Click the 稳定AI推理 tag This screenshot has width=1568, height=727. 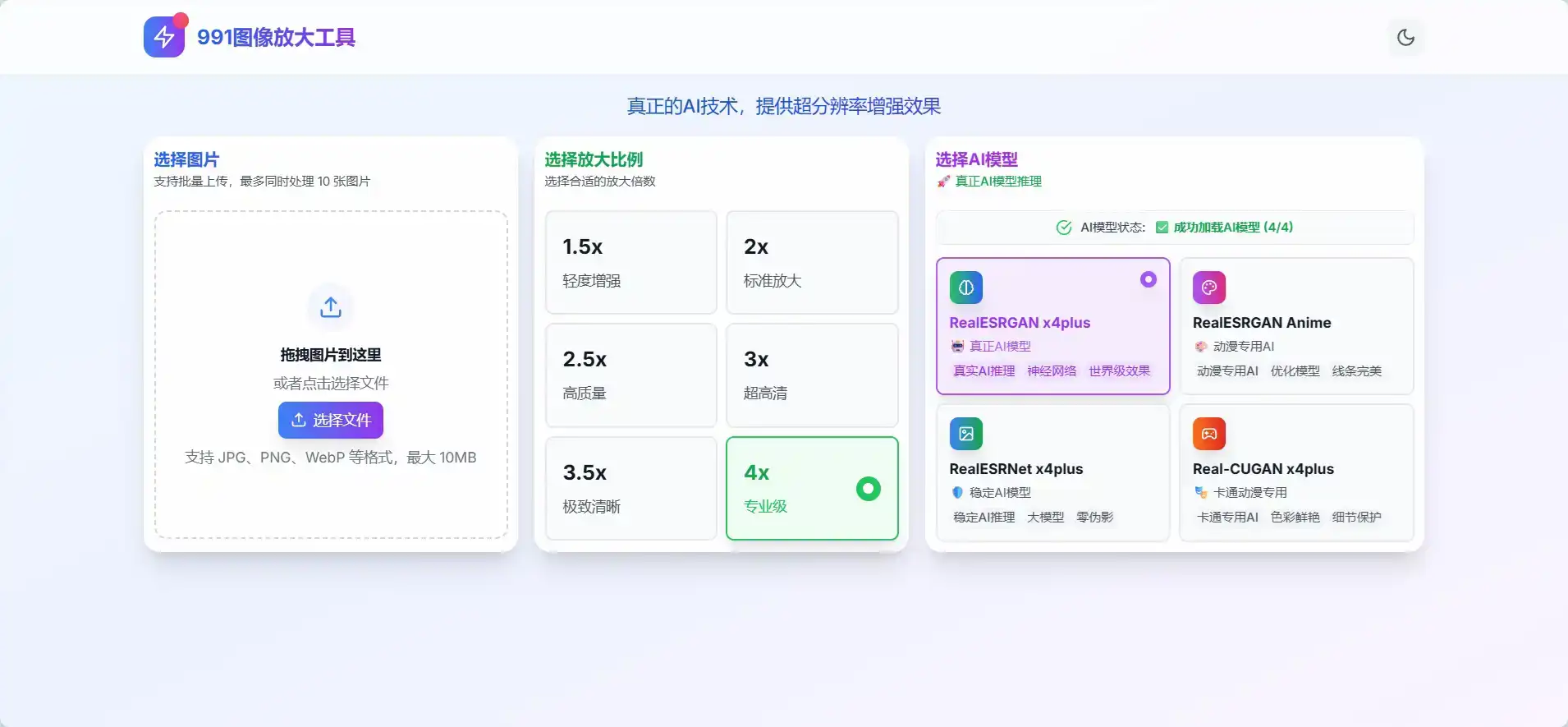pos(984,518)
